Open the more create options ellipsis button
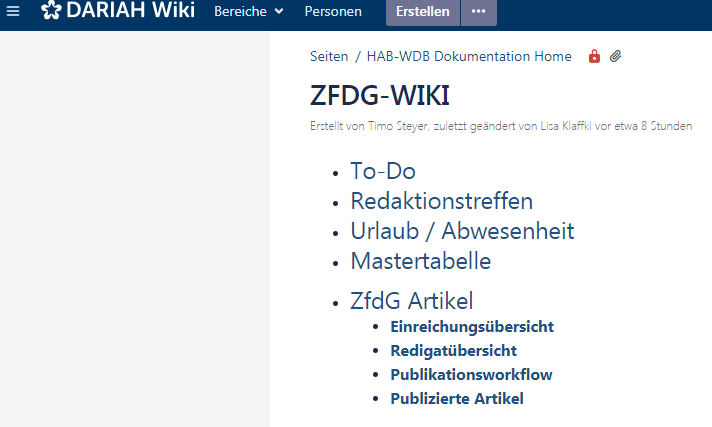712x427 pixels. (479, 12)
